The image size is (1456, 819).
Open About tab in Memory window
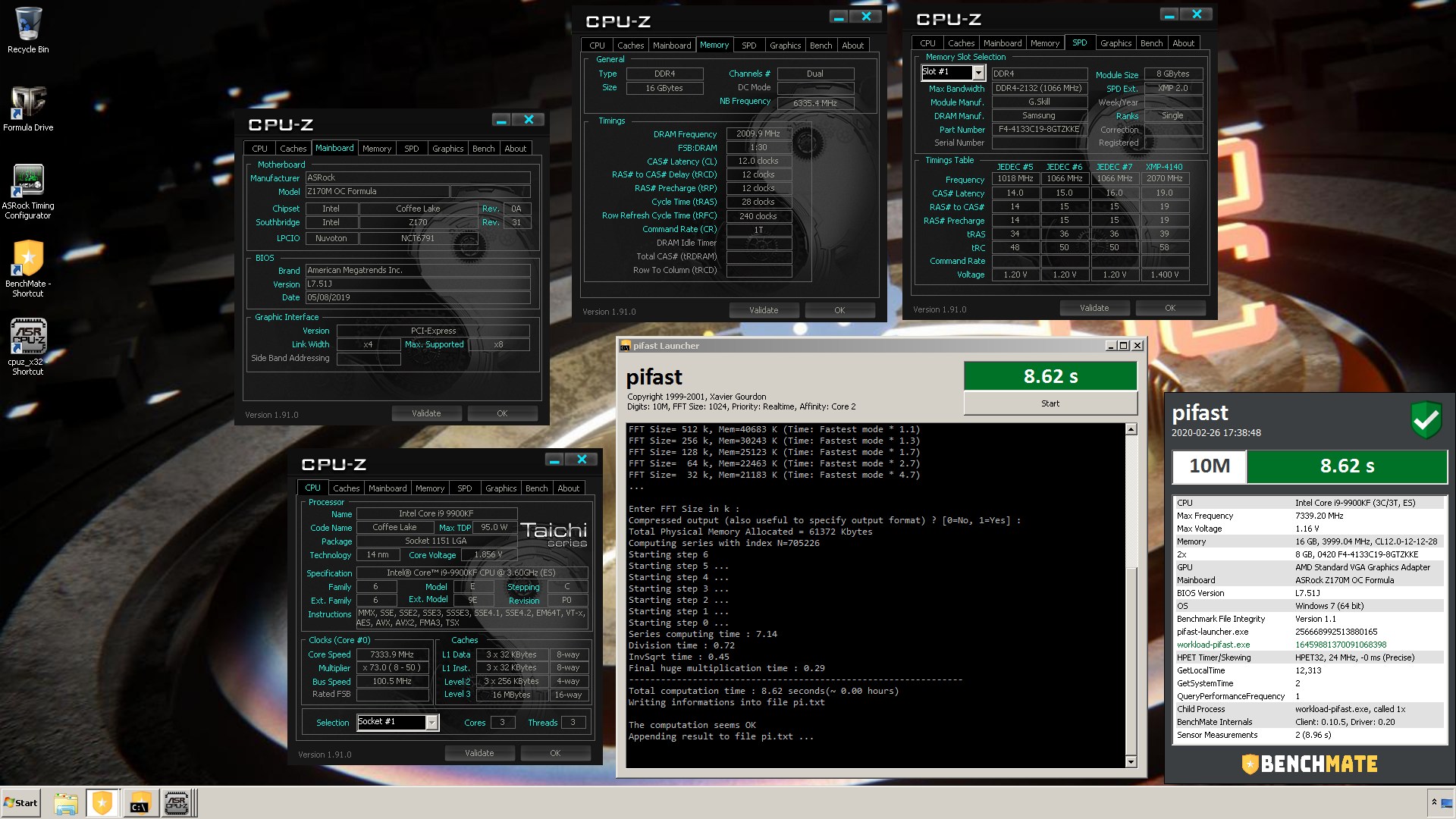[852, 45]
